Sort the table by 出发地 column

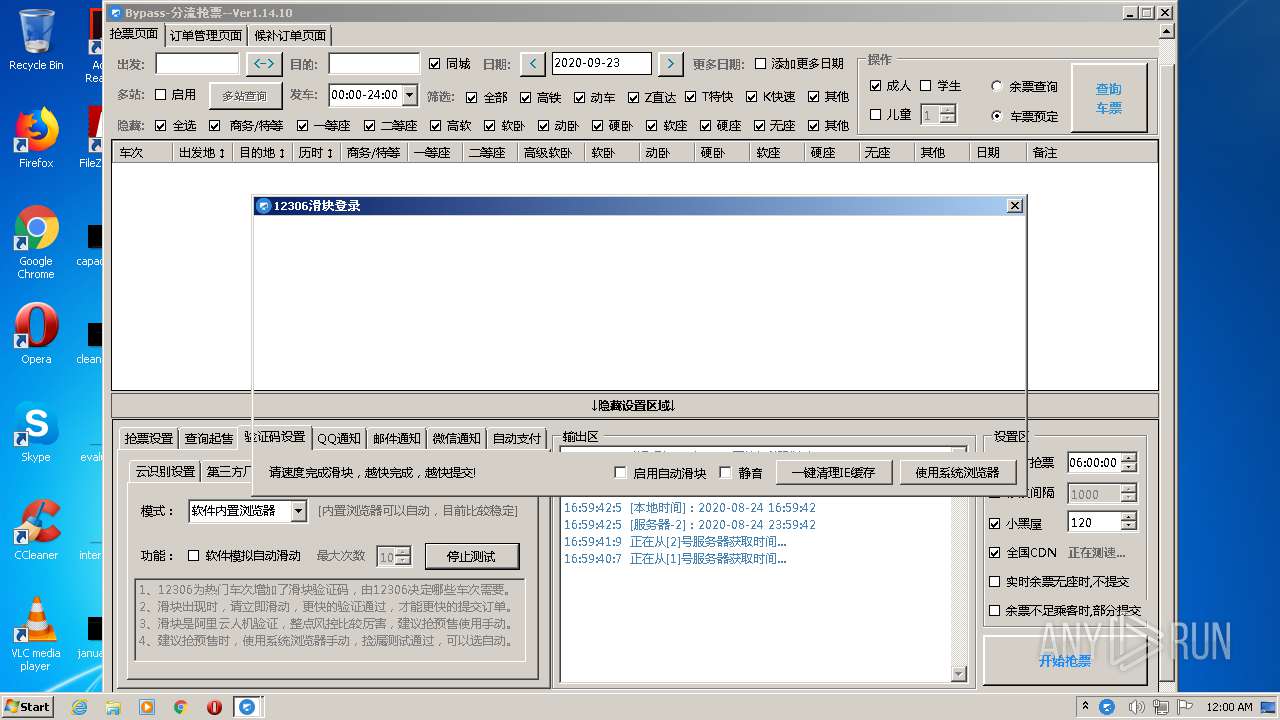[202, 153]
